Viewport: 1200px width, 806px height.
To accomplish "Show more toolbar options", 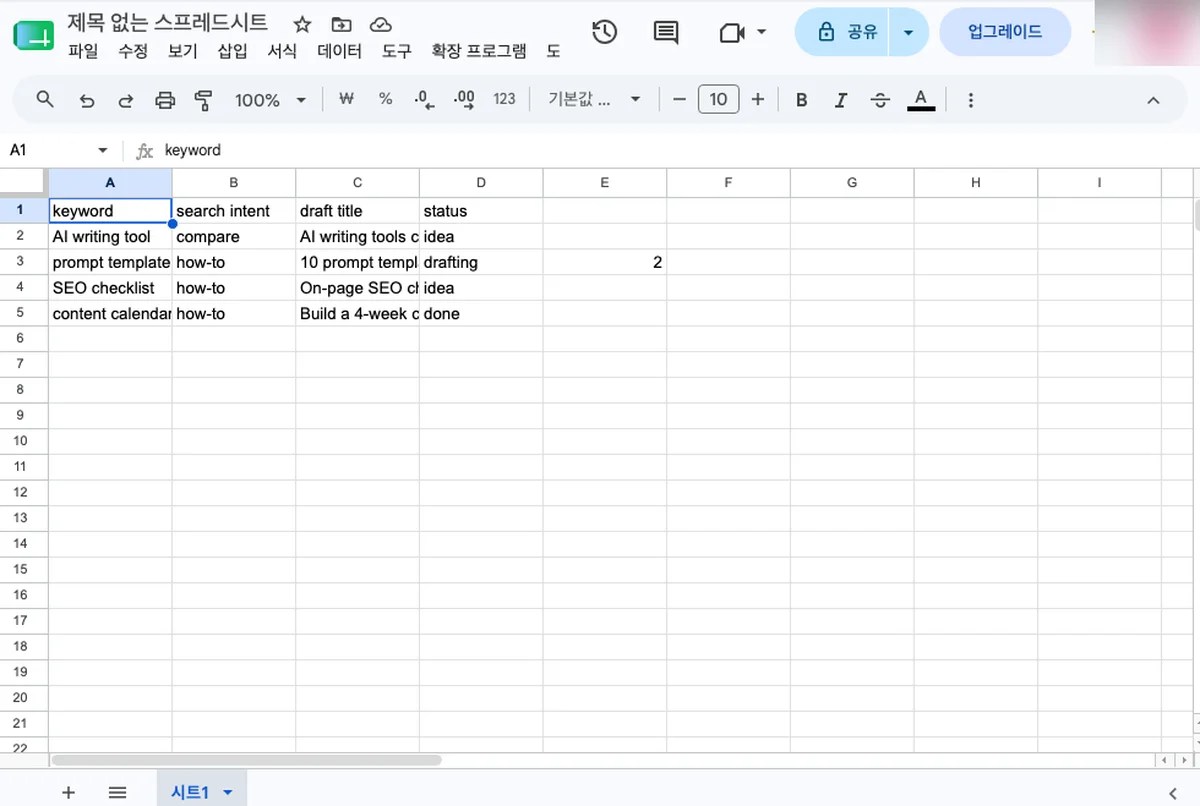I will click(970, 100).
